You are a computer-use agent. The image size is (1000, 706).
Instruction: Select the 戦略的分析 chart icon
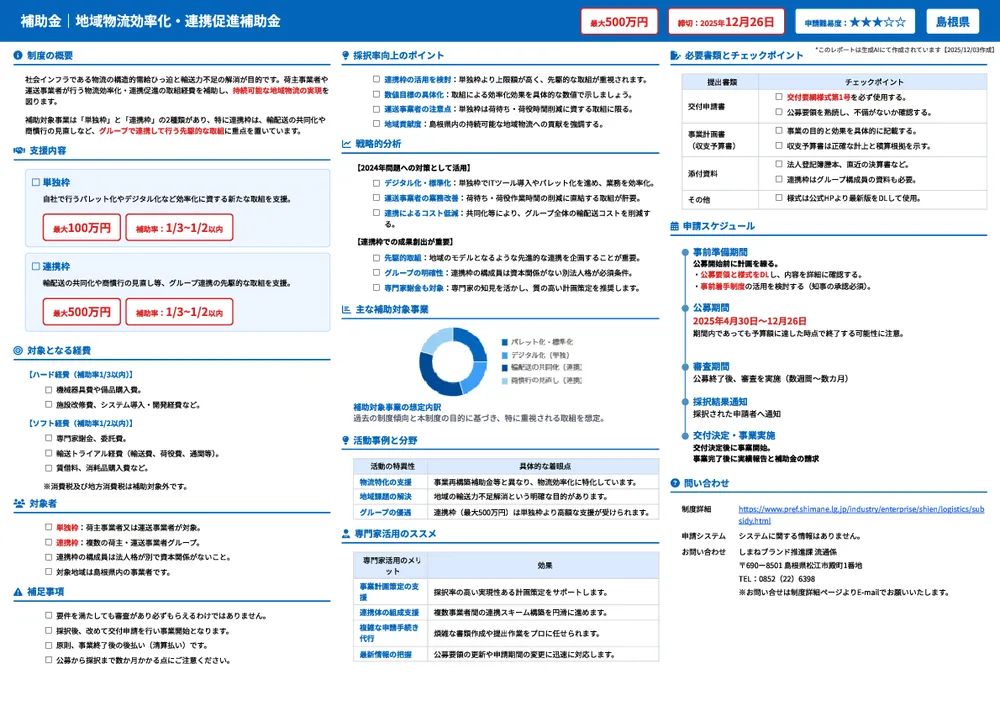pos(346,143)
